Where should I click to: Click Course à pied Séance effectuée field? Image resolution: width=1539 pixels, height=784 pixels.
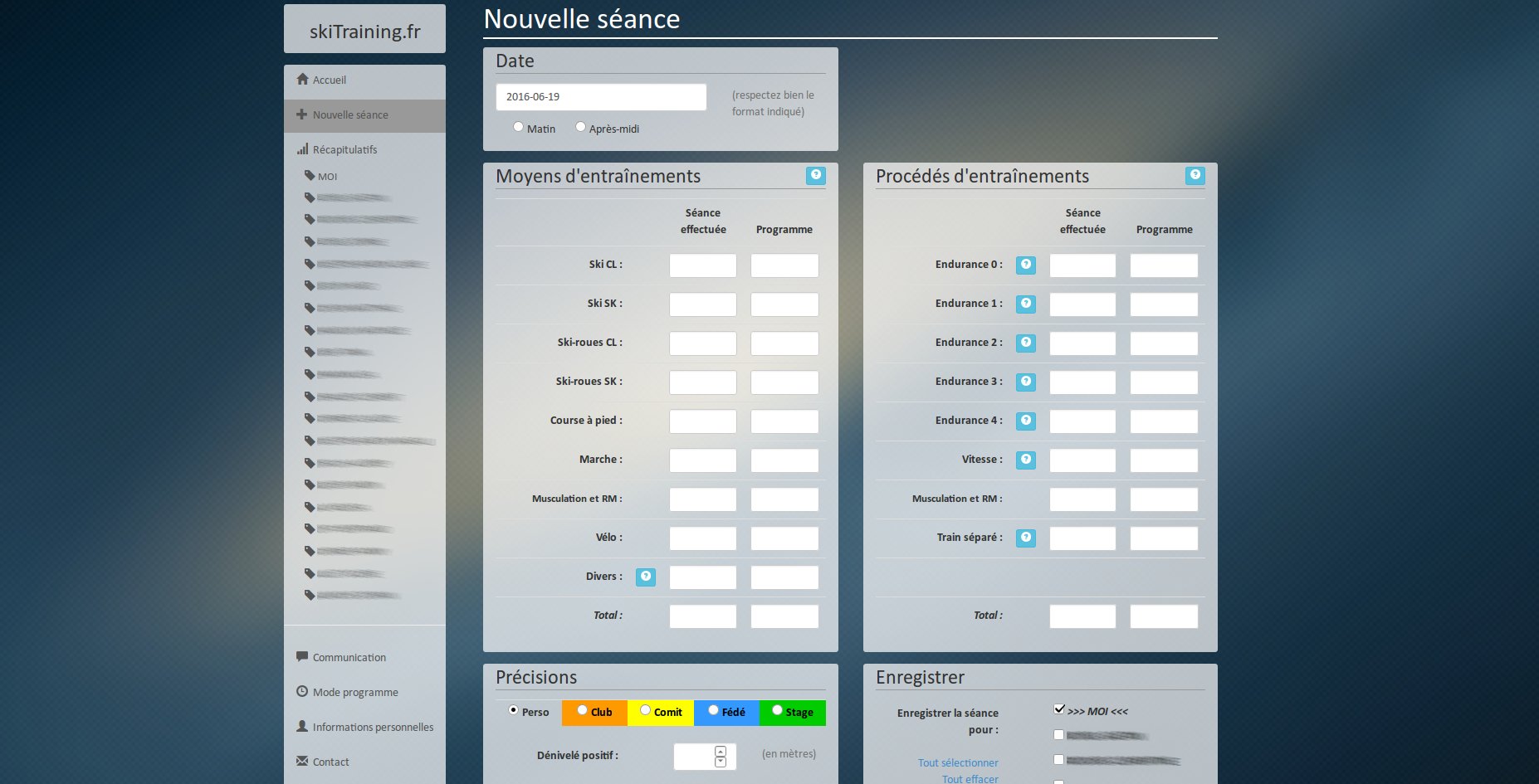coord(702,421)
